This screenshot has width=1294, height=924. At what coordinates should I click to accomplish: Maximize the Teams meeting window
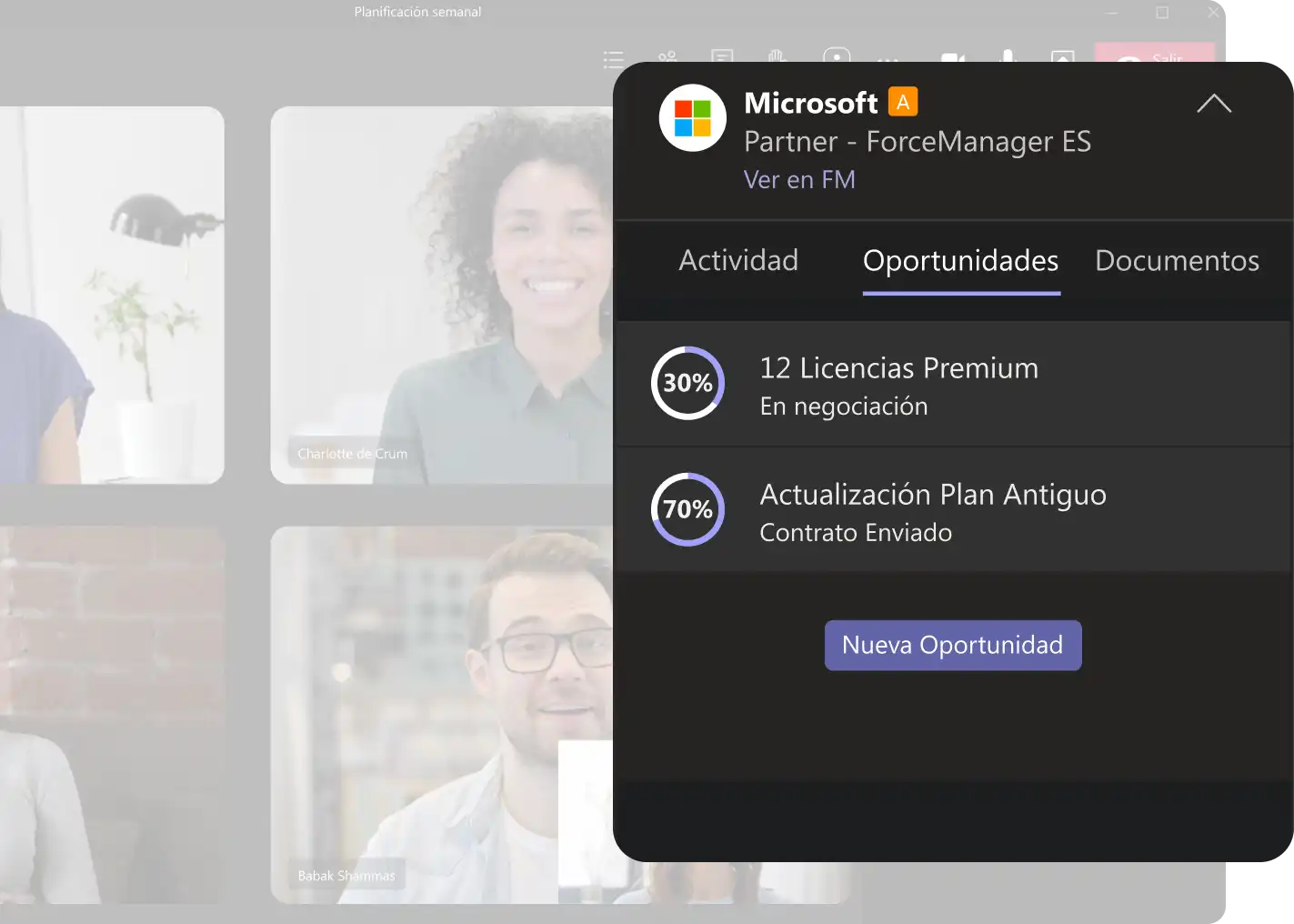[1162, 13]
